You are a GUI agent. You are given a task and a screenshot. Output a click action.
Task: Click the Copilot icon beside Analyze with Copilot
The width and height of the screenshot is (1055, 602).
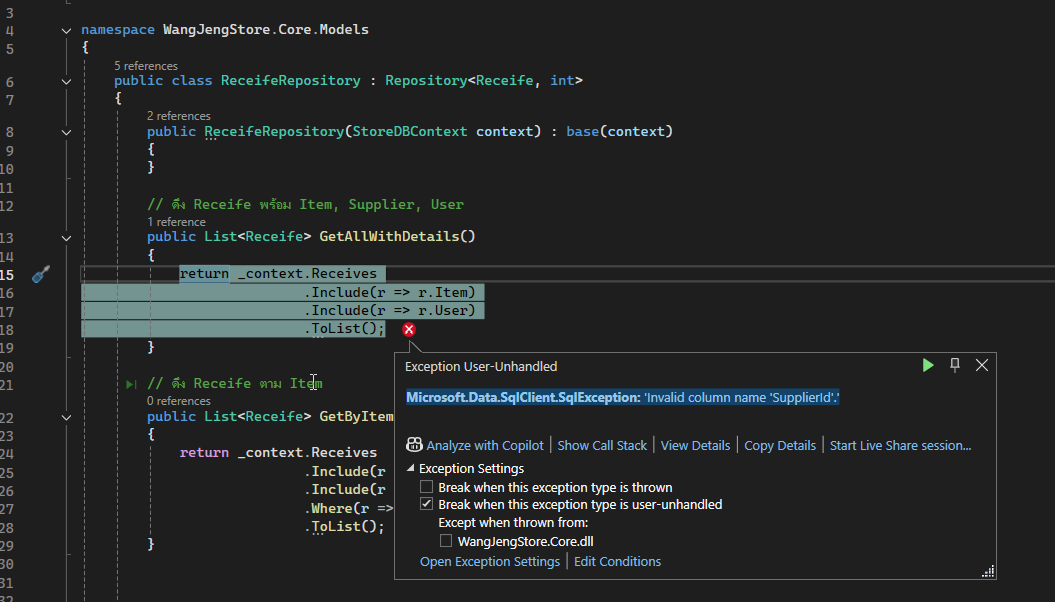414,445
